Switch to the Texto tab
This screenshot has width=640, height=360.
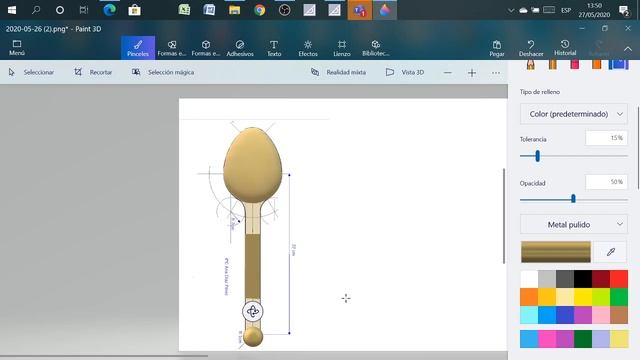coord(274,48)
